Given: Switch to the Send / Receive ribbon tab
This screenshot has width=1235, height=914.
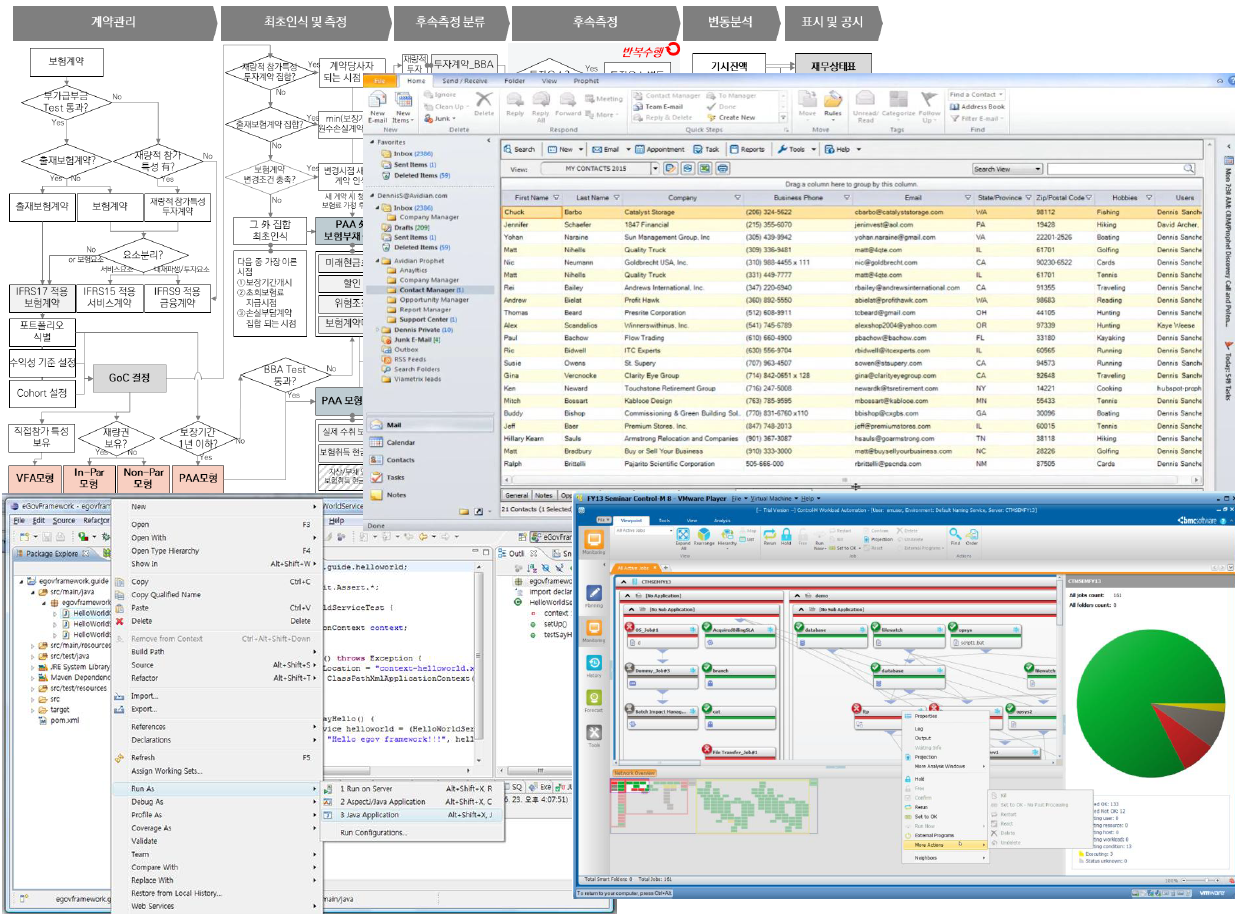Looking at the screenshot, I should (x=466, y=80).
